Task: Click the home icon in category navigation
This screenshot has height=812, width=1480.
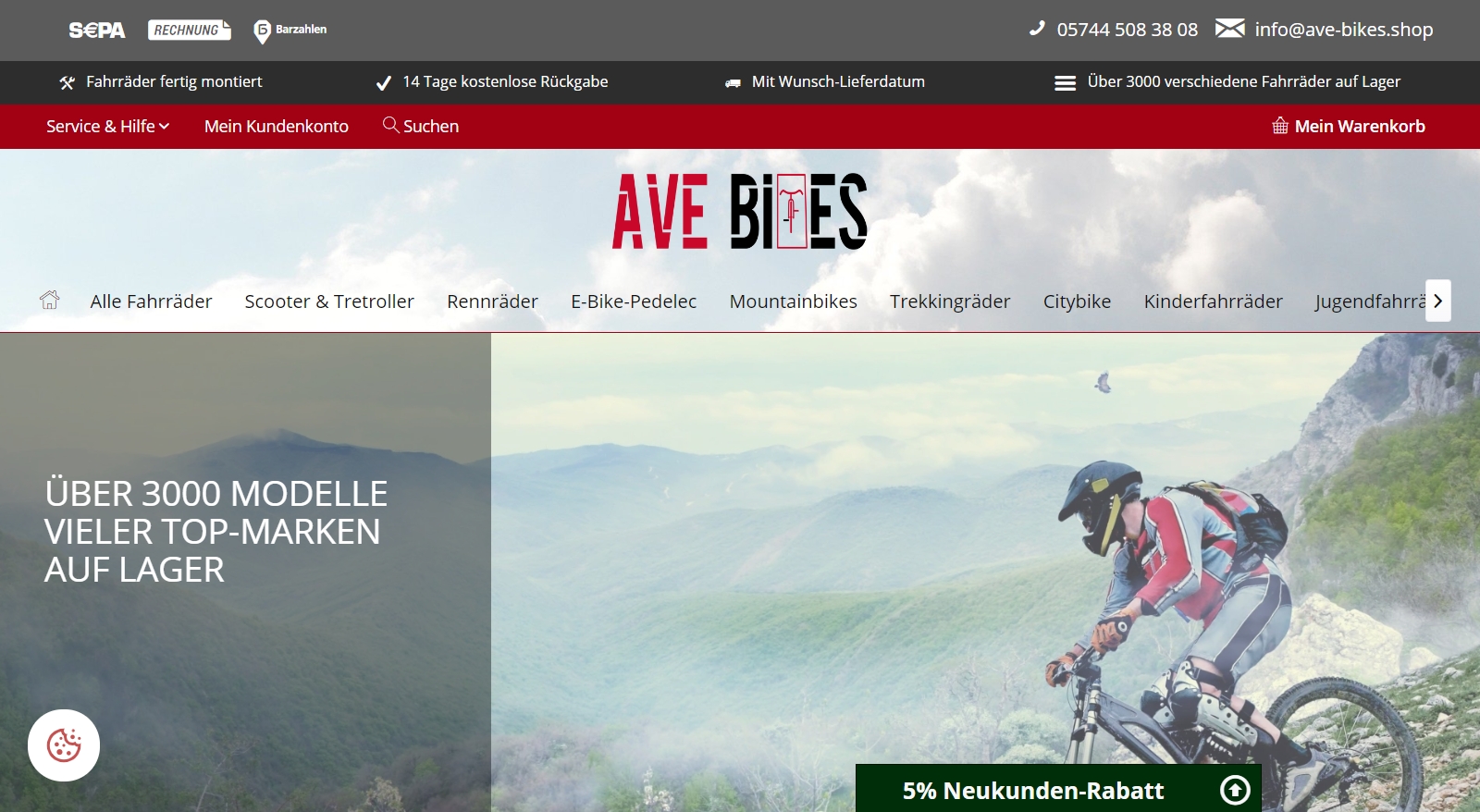Action: tap(50, 300)
